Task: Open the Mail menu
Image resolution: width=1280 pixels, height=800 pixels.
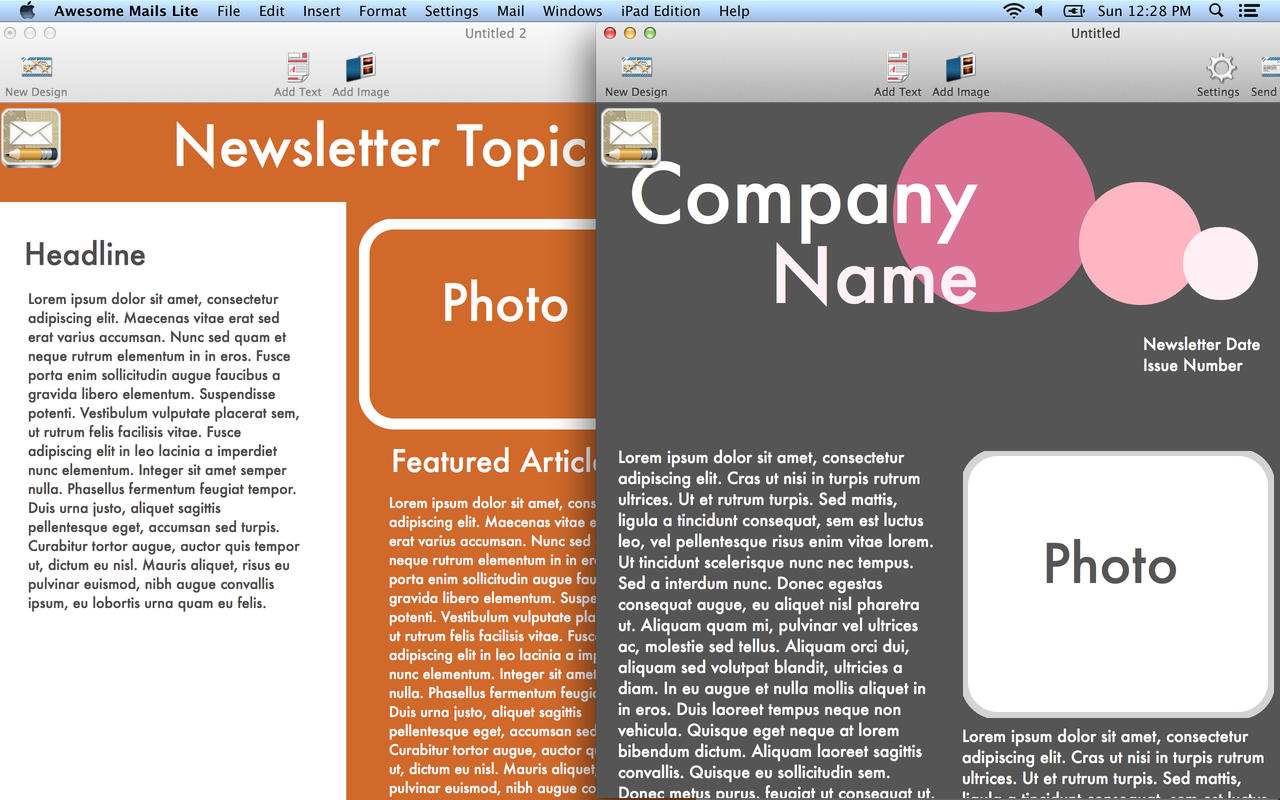Action: point(510,11)
